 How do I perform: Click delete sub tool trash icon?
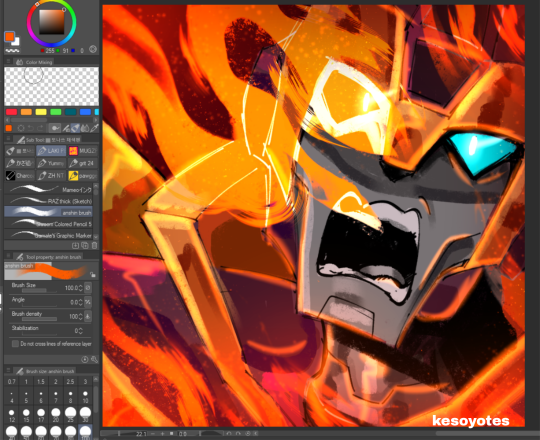pos(94,245)
